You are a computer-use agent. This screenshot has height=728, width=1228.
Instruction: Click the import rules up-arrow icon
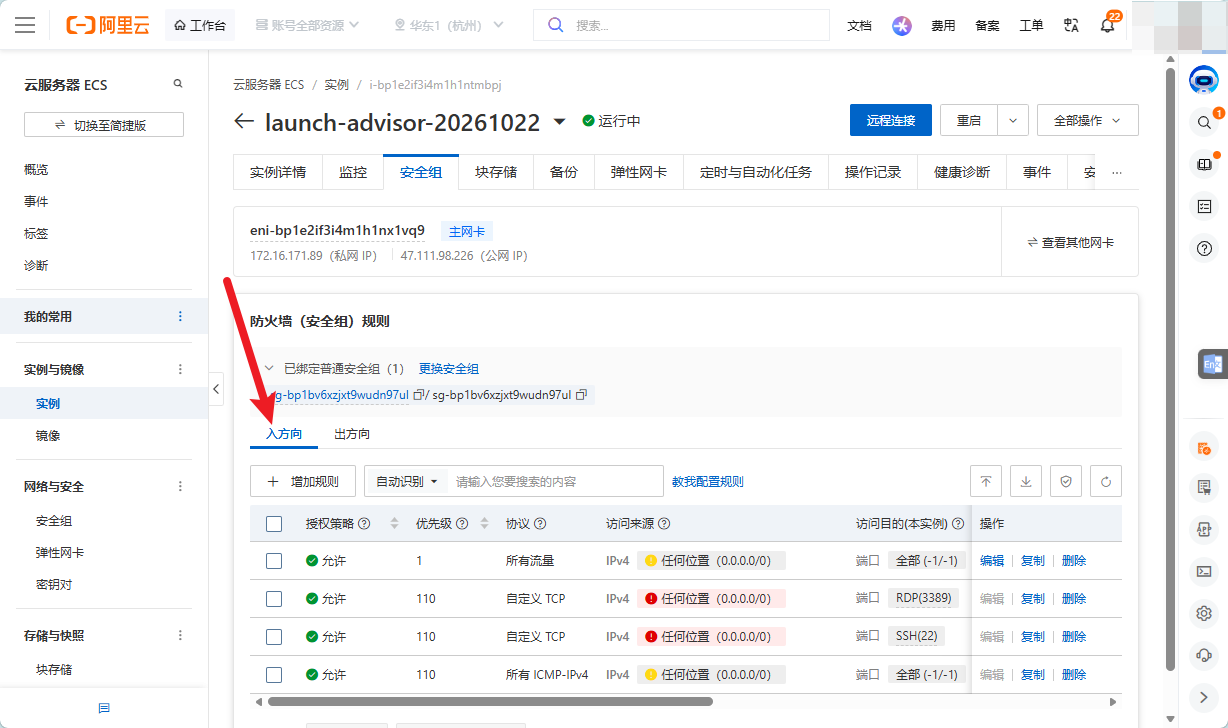pyautogui.click(x=986, y=481)
